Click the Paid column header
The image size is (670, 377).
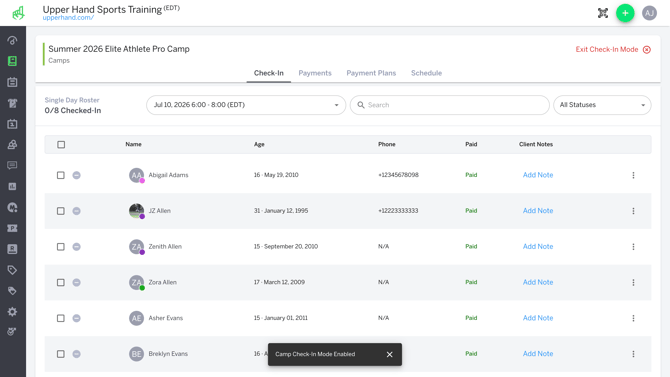[x=471, y=144]
